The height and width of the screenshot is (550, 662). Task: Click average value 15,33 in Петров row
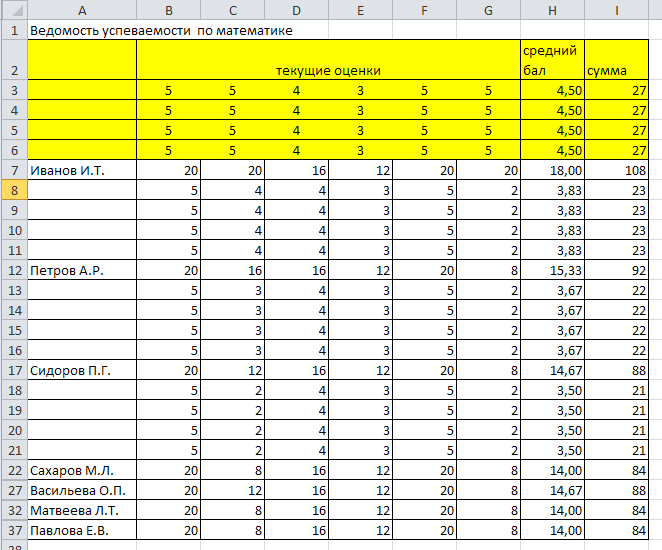(x=553, y=270)
